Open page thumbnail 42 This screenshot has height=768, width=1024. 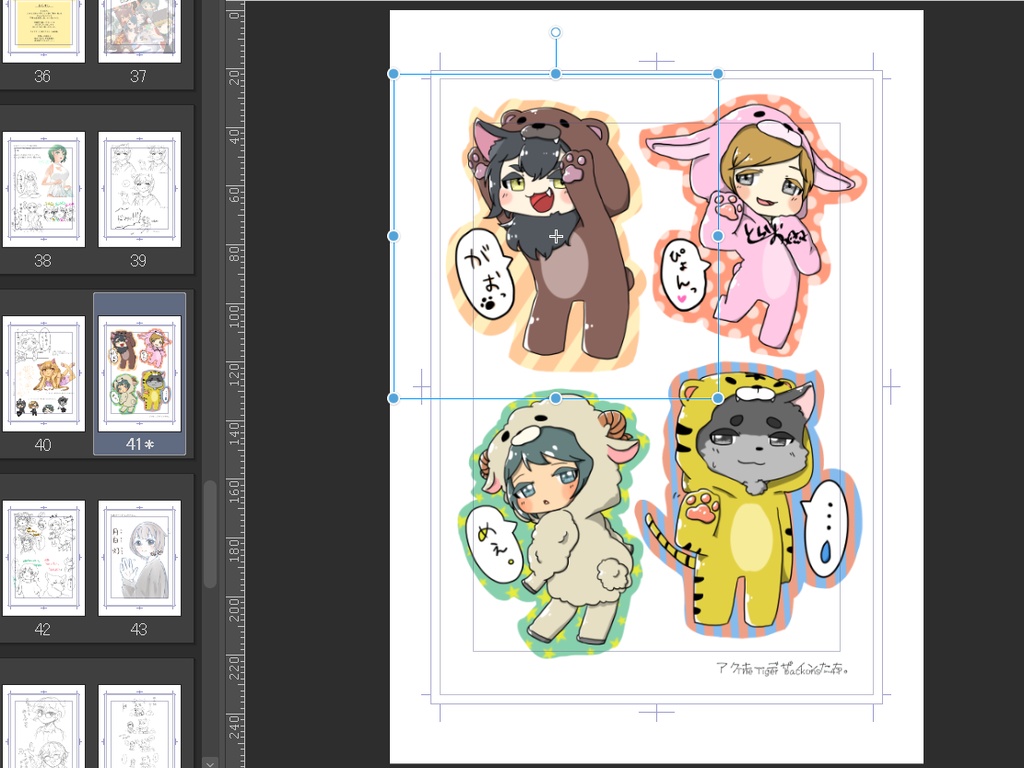click(44, 558)
